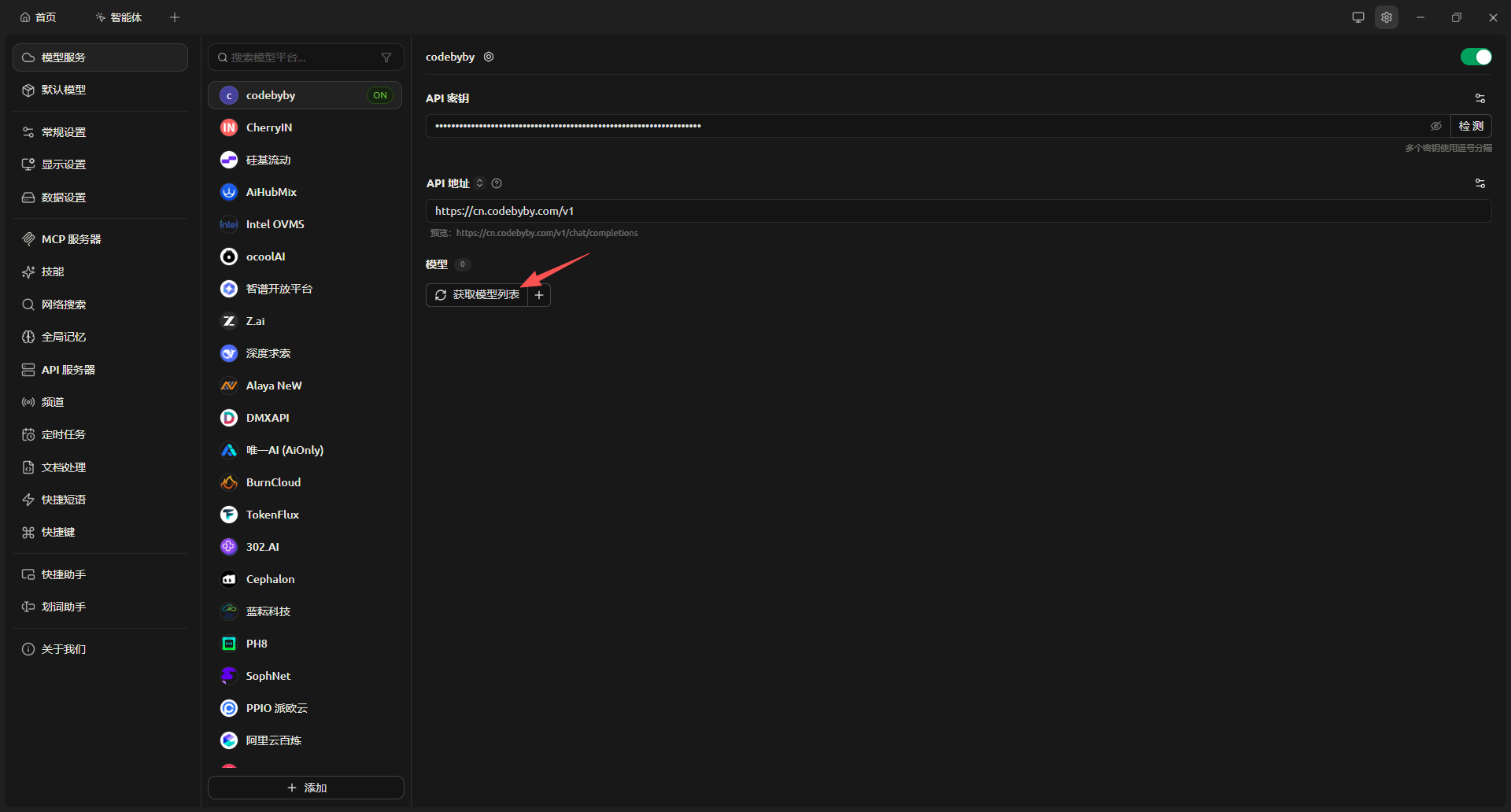This screenshot has height=812, width=1511.
Task: Select the TokenFlux provider logo
Action: (x=229, y=515)
